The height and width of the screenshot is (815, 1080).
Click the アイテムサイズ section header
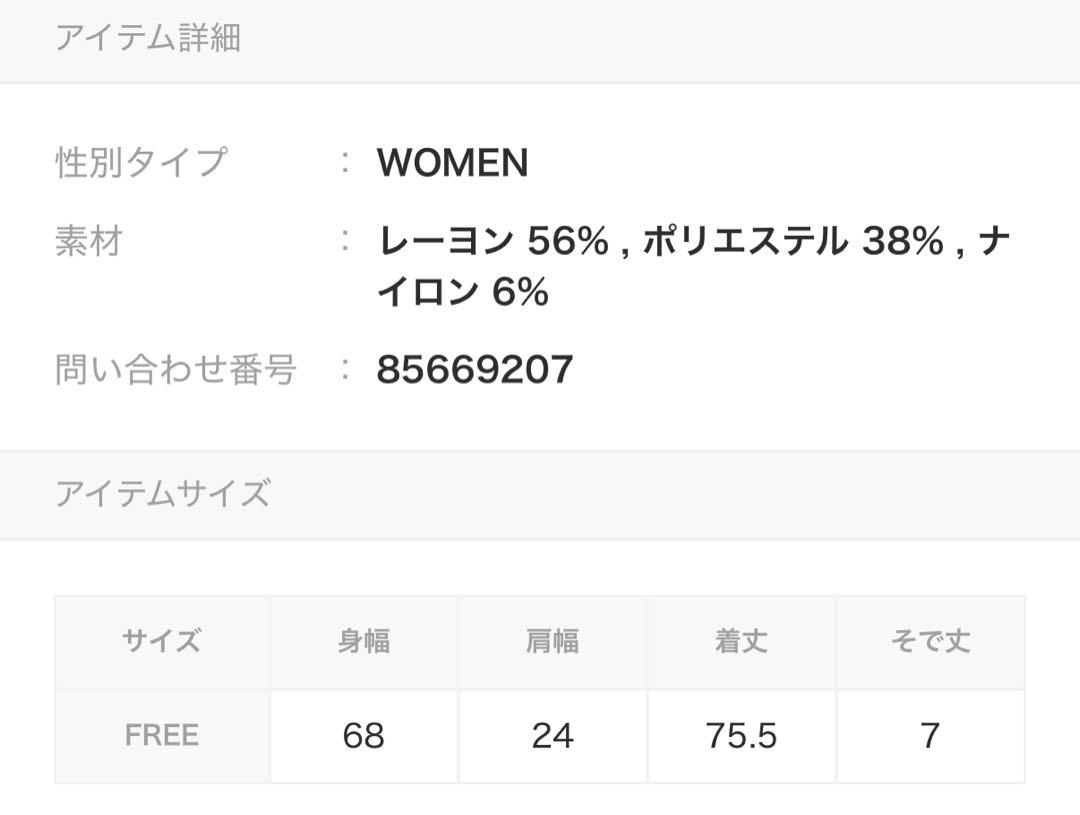point(163,494)
